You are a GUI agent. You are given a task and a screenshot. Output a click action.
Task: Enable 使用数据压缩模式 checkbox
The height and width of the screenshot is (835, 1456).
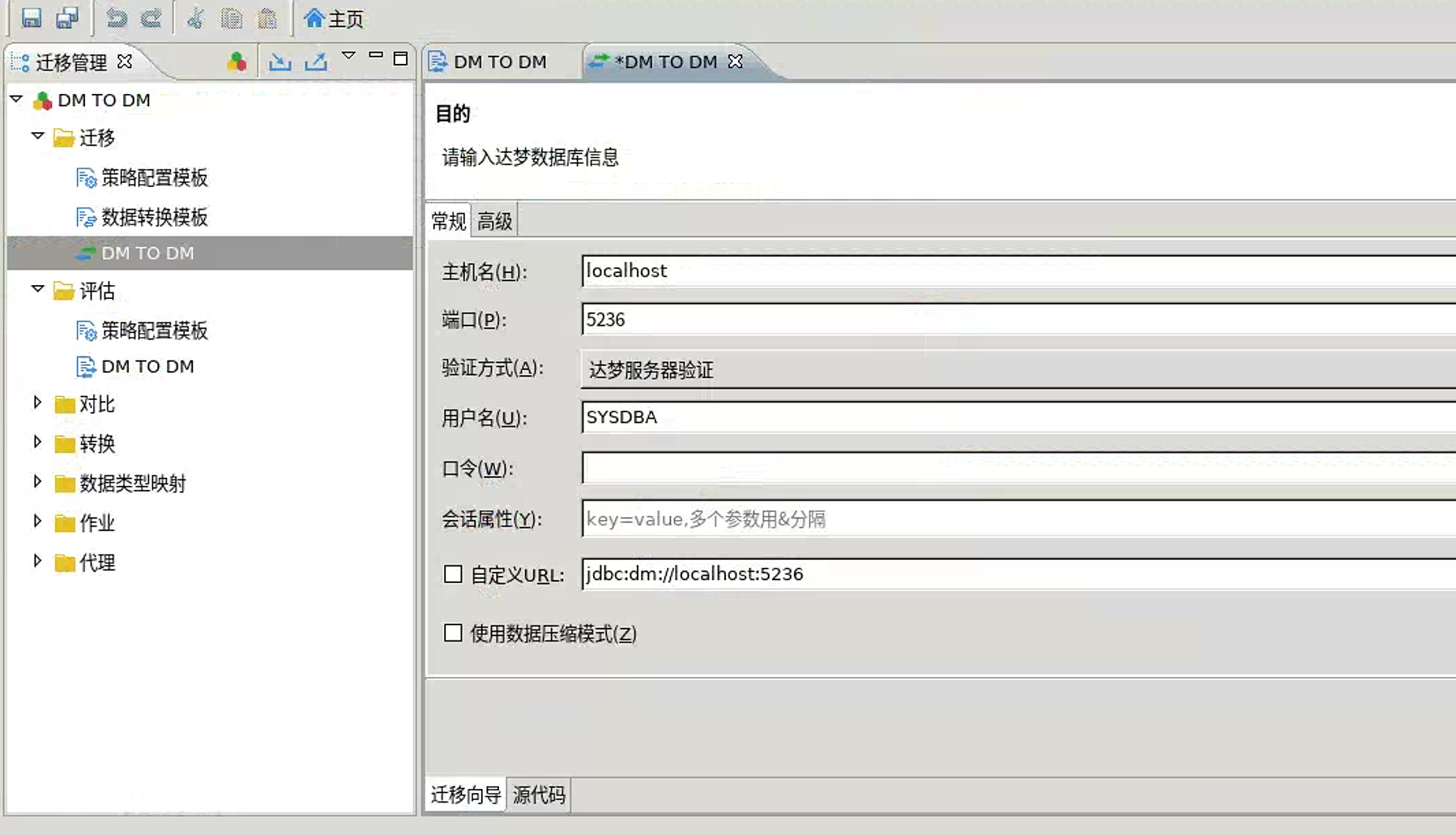point(453,633)
